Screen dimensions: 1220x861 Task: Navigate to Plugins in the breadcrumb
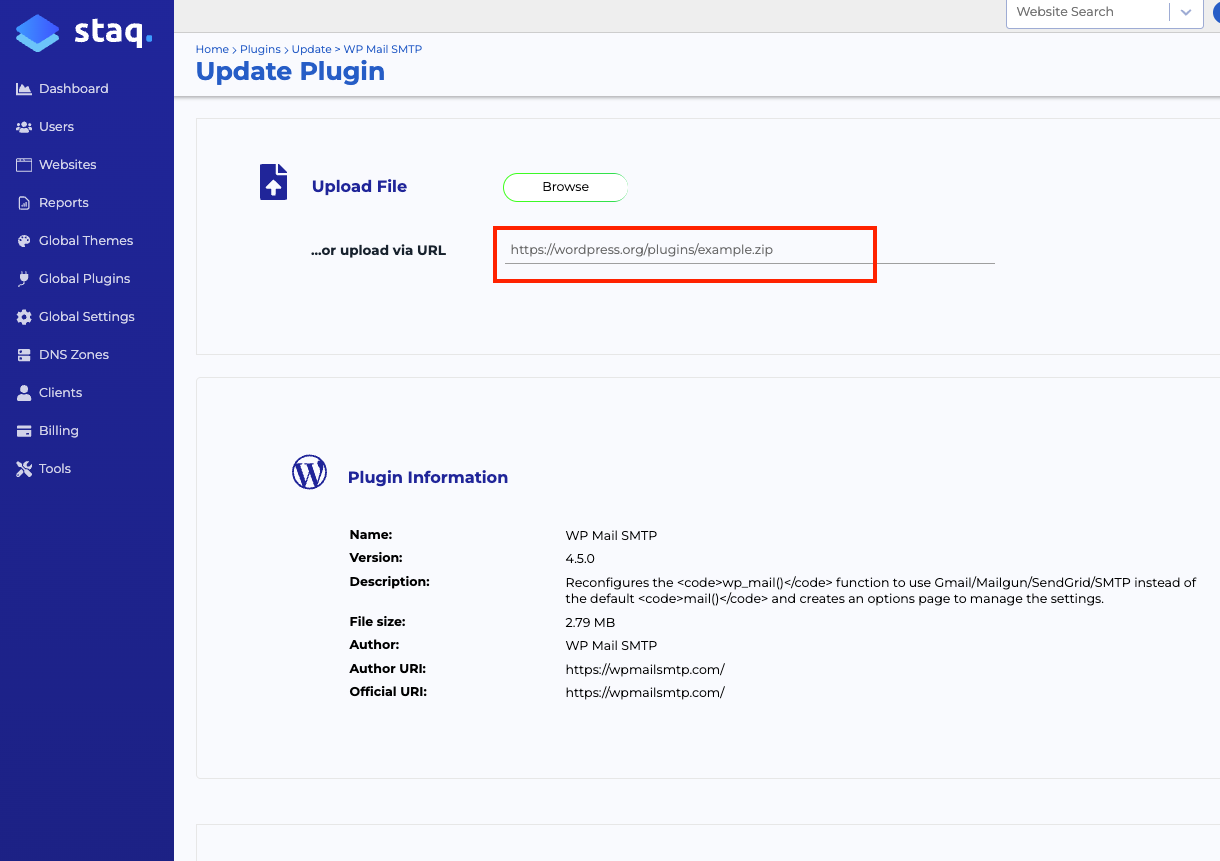coord(259,49)
